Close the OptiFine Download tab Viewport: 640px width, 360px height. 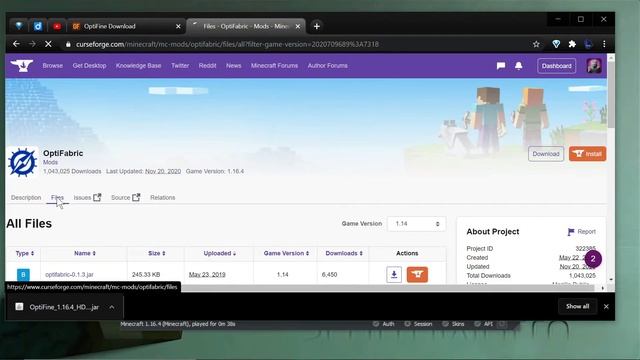(x=178, y=26)
